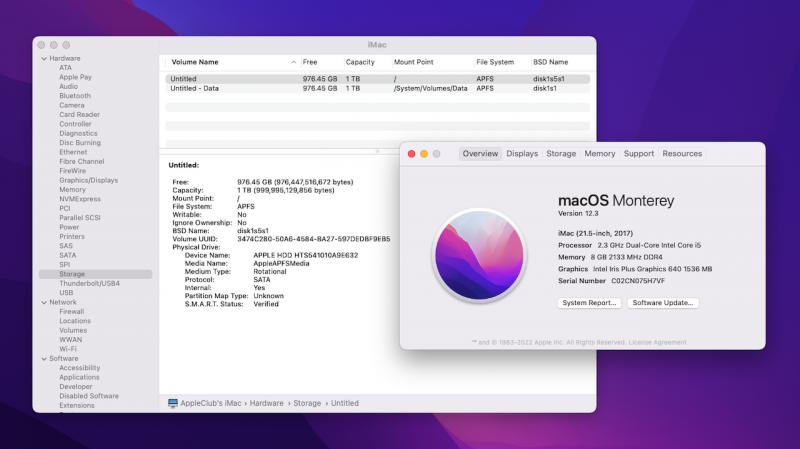Select Applications under Software
The width and height of the screenshot is (800, 449).
coord(79,378)
